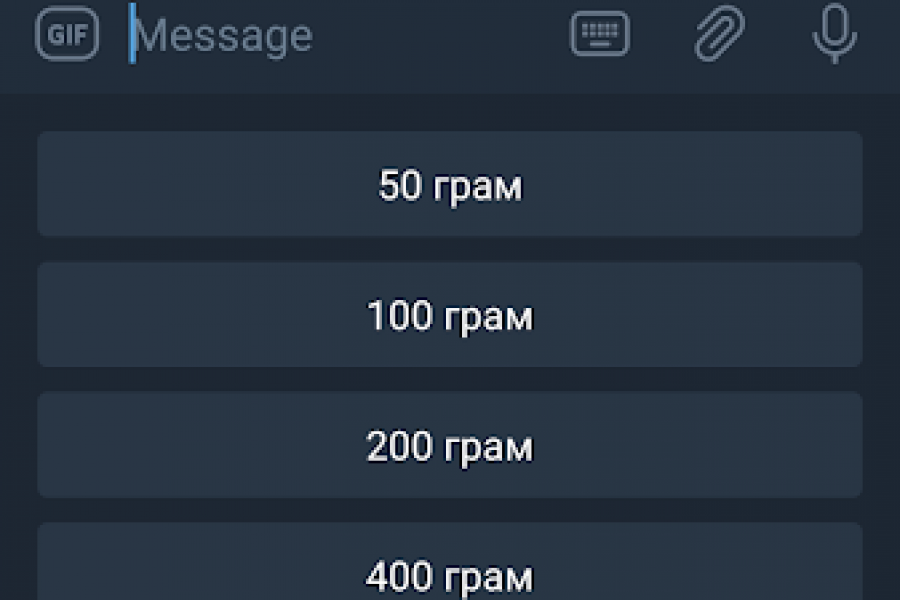Choose 200 грам from the keyboard
This screenshot has height=600, width=900.
(450, 445)
